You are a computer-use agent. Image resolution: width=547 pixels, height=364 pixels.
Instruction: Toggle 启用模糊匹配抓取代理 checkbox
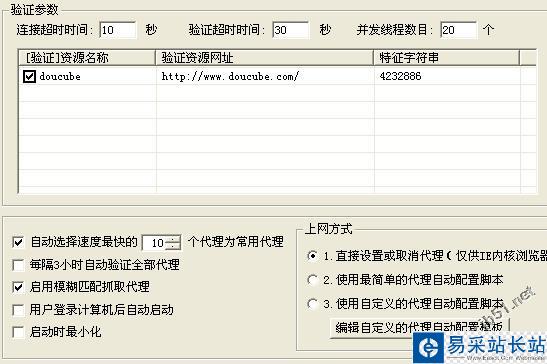pos(18,287)
